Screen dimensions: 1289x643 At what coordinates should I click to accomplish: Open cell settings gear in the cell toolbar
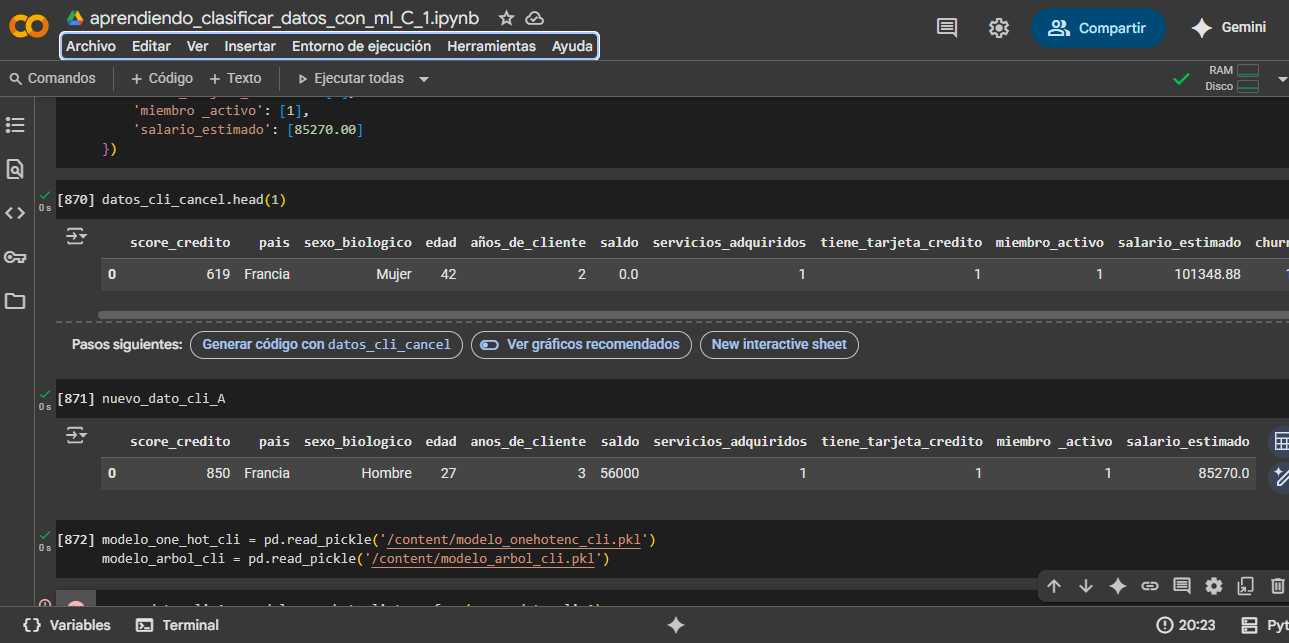click(1214, 586)
